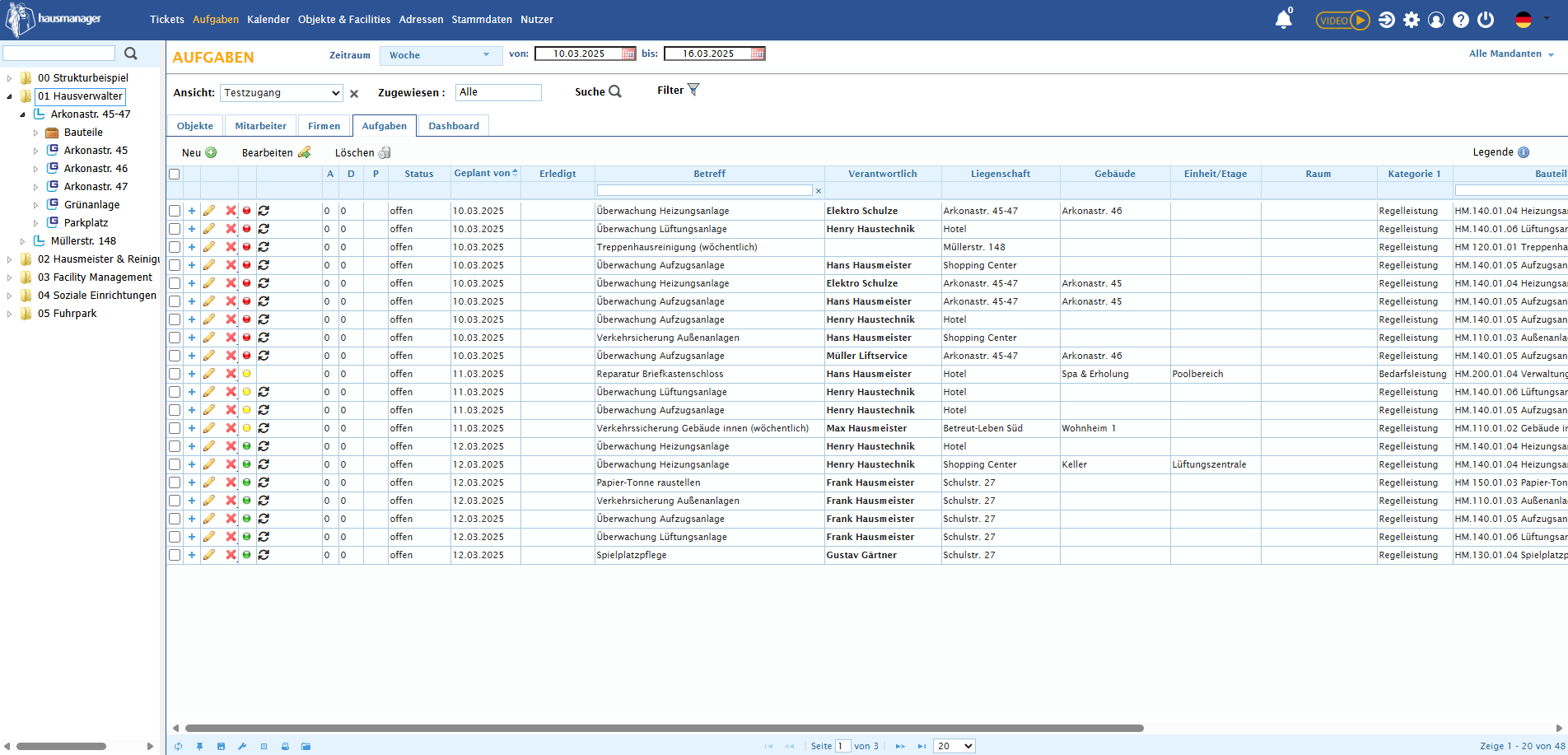The height and width of the screenshot is (755, 1568).
Task: Open the Kalender menu
Action: pos(268,20)
